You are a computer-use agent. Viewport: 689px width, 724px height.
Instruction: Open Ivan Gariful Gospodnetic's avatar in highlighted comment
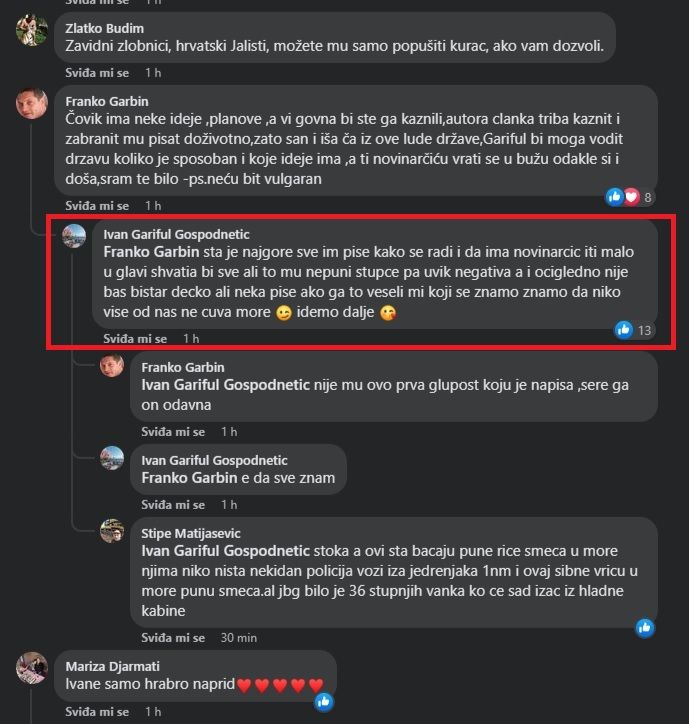pyautogui.click(x=74, y=236)
